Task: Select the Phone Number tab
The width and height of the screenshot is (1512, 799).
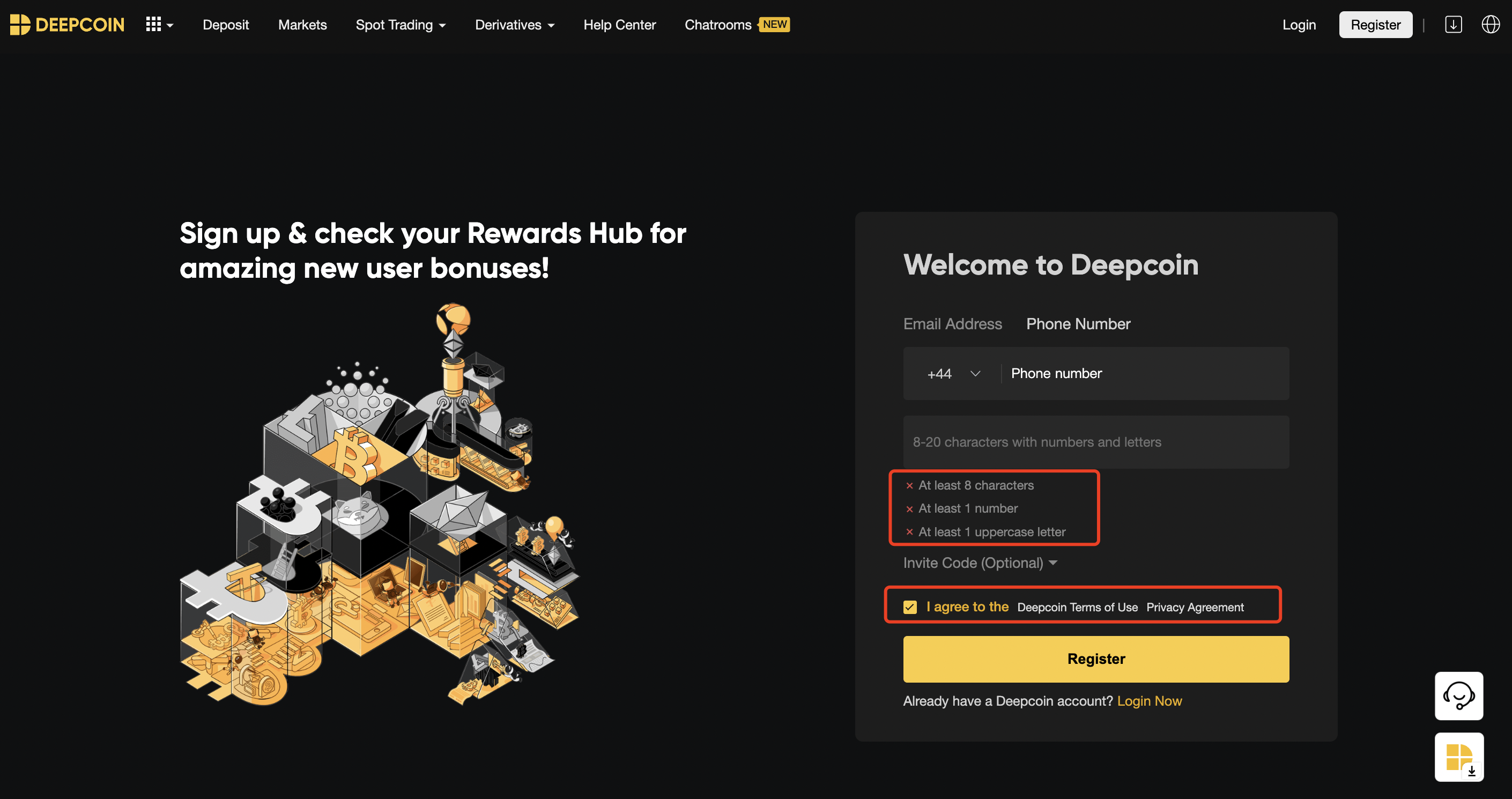Action: coord(1078,324)
